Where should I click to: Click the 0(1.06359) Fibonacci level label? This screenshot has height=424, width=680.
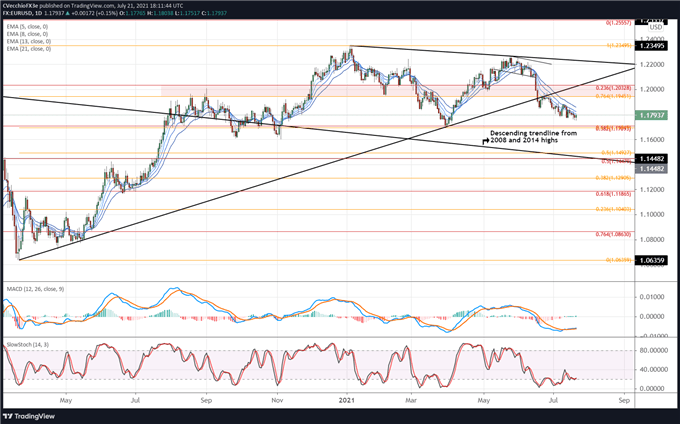coord(618,260)
